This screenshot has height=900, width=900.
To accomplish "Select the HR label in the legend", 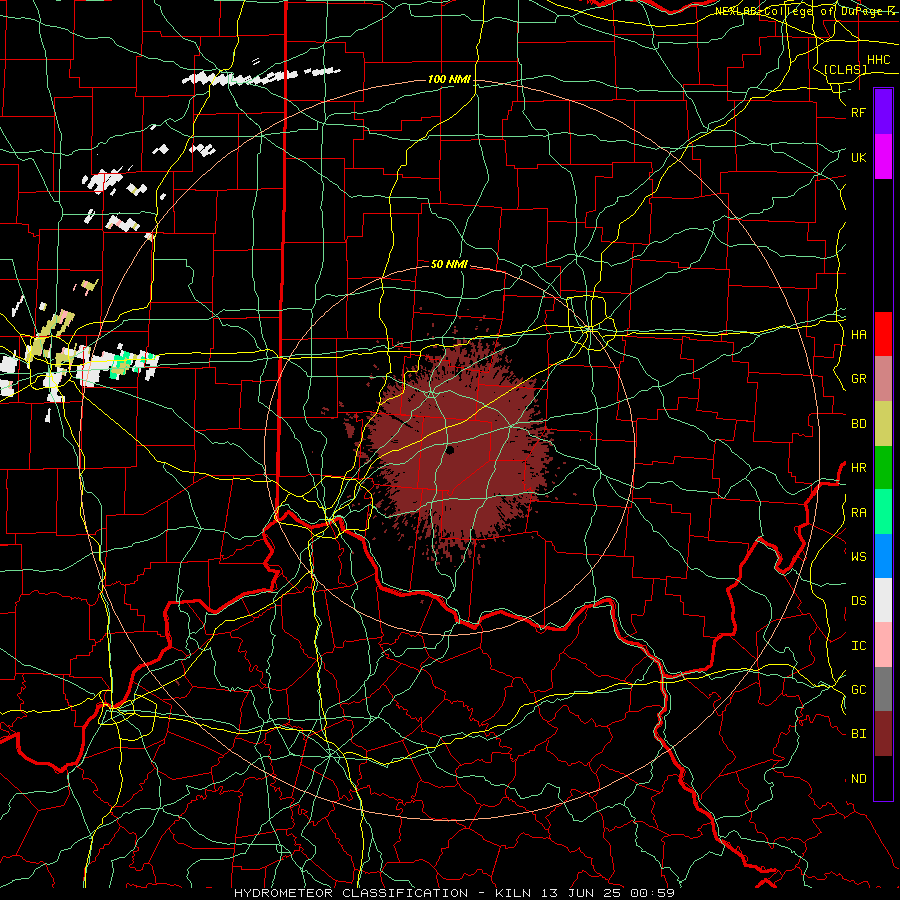I will click(859, 468).
